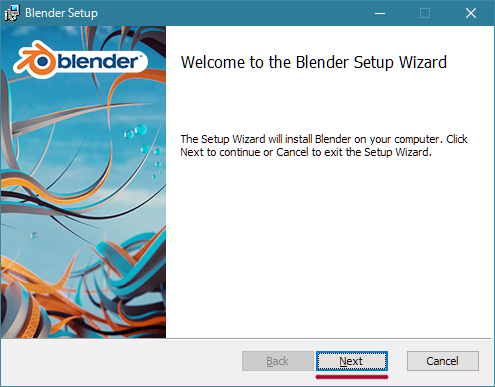Click the blender wordmark text in banner

[x=98, y=61]
